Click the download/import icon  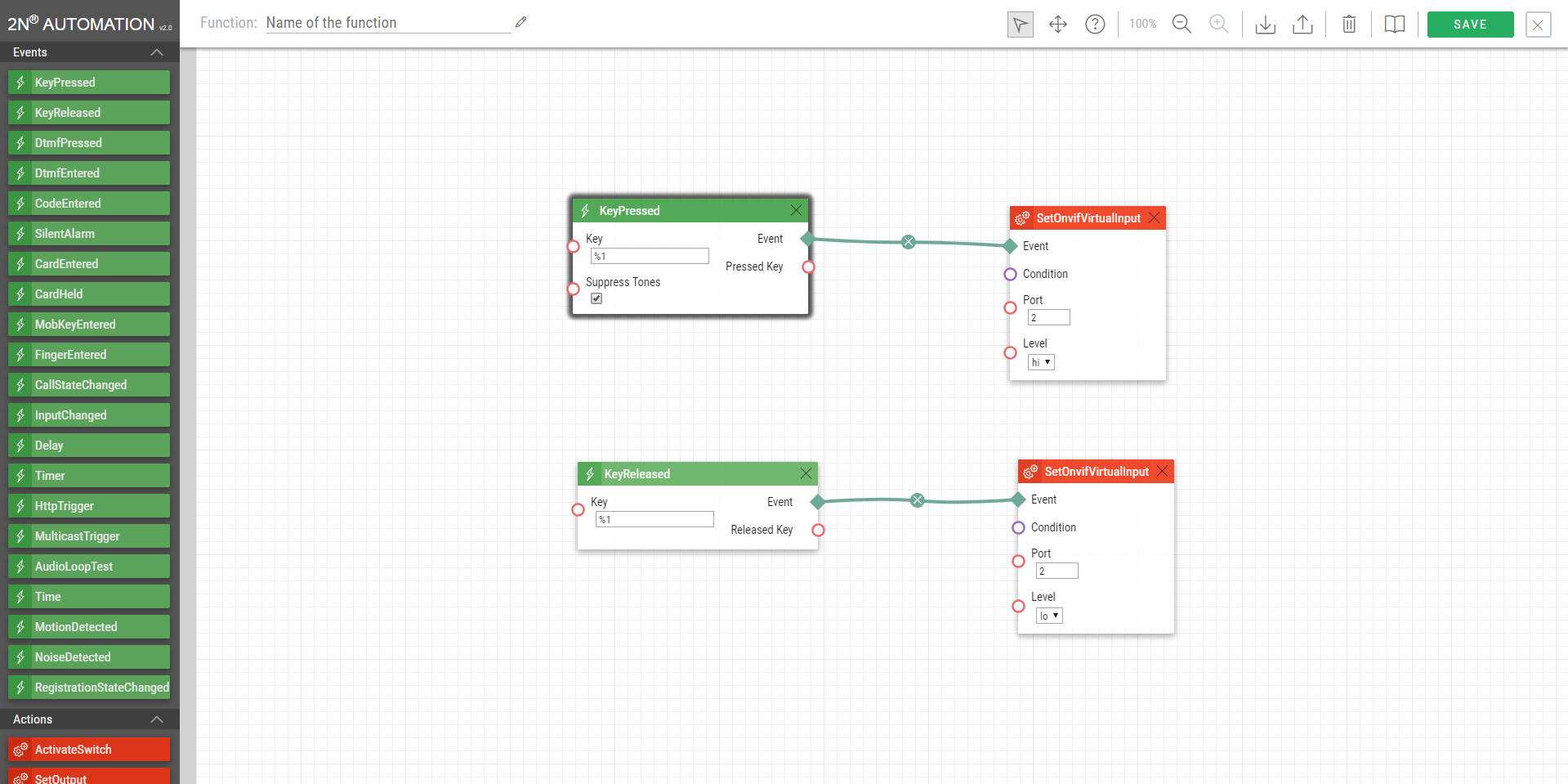point(1265,25)
